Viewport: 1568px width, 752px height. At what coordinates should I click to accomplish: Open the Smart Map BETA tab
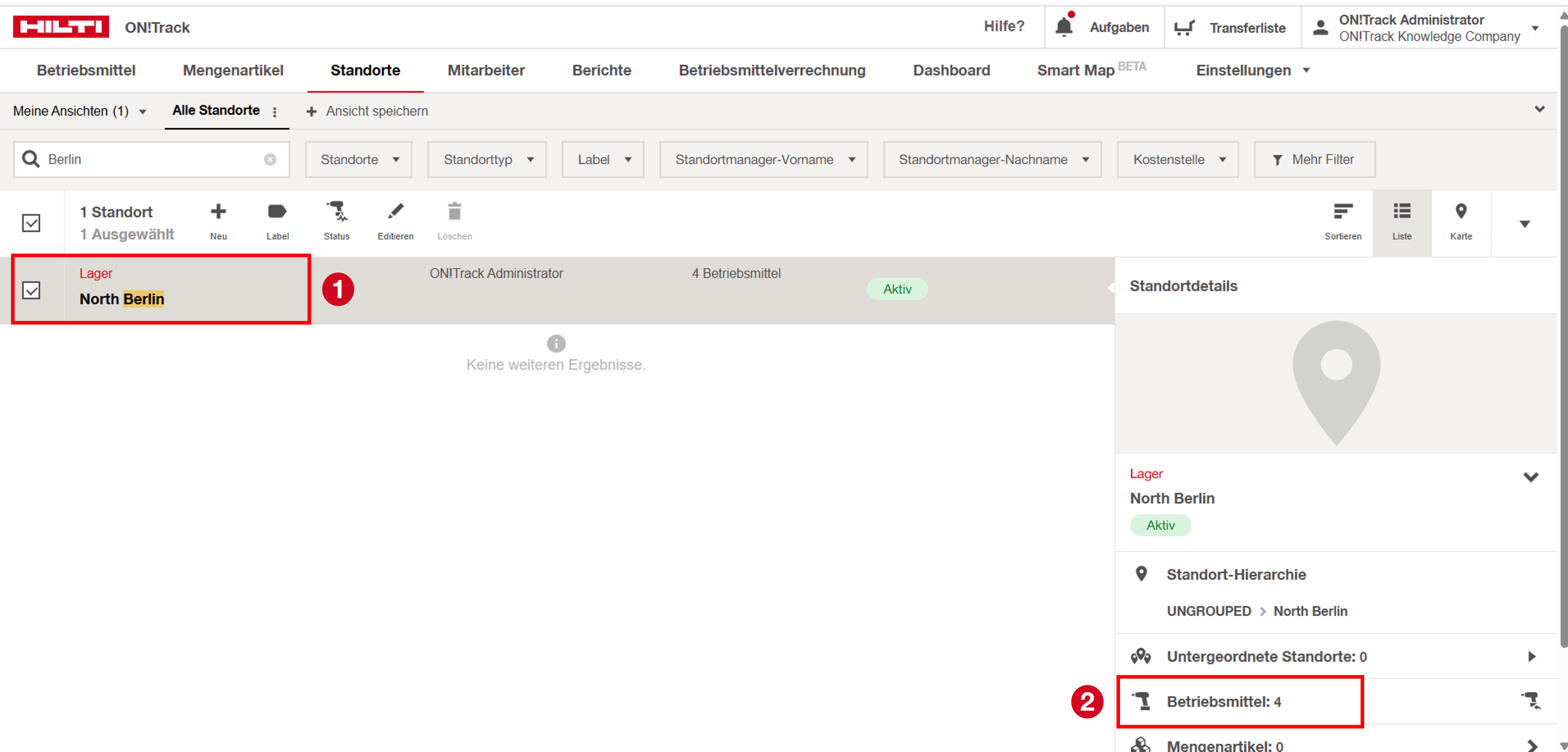click(x=1092, y=69)
